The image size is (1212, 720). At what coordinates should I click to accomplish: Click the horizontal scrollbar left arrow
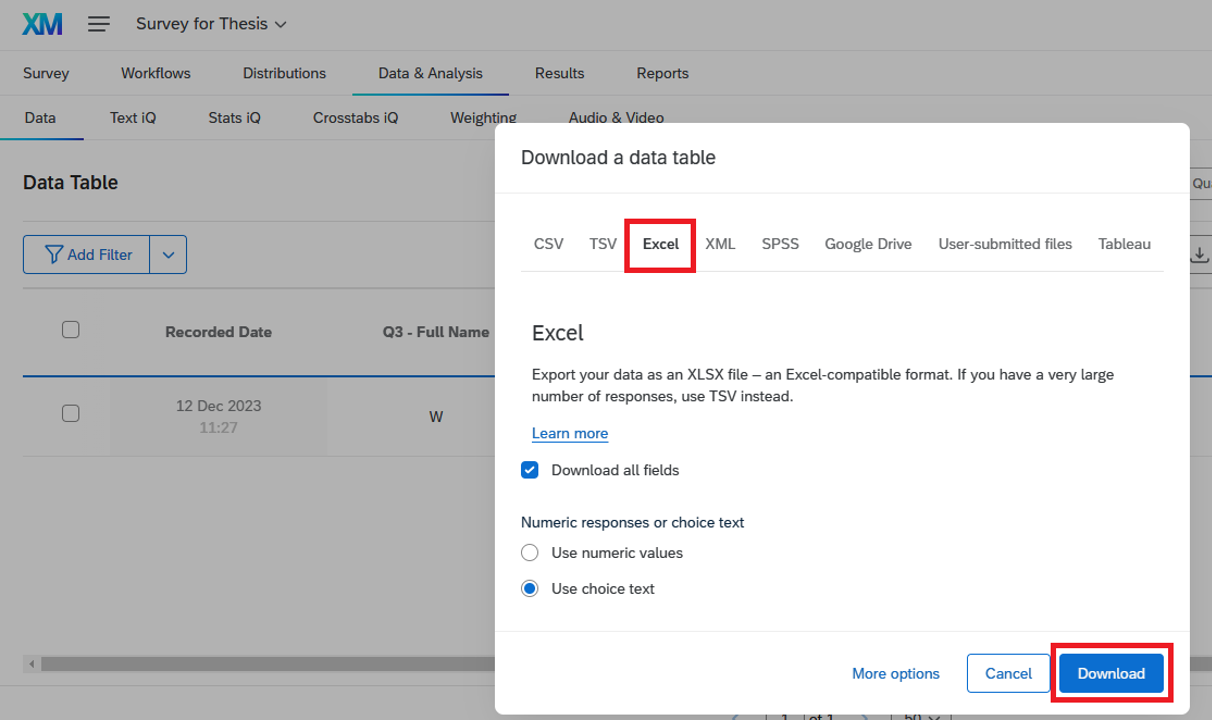tap(32, 664)
